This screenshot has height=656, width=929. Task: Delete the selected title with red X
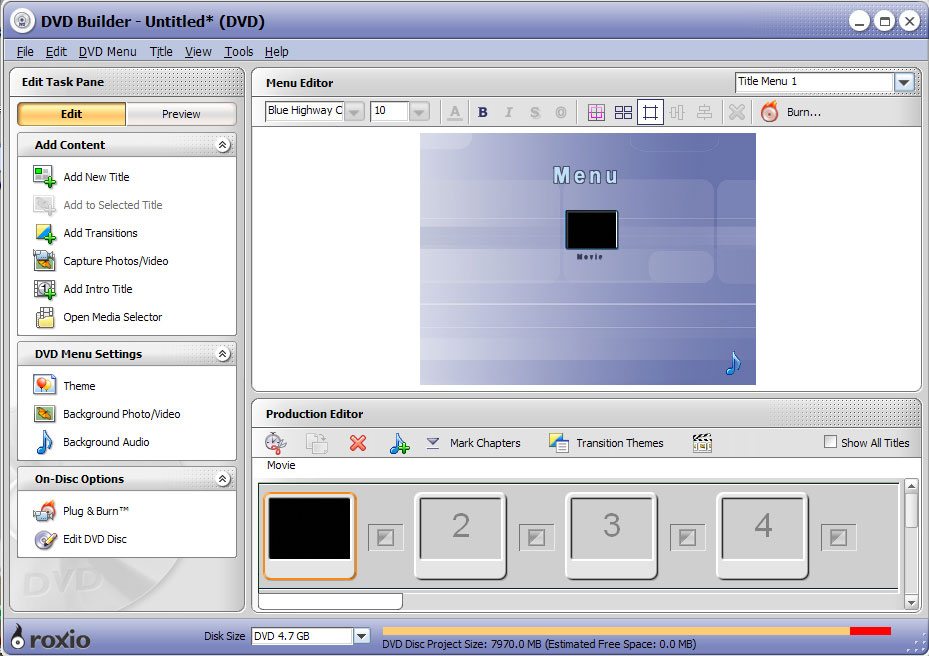(x=359, y=443)
